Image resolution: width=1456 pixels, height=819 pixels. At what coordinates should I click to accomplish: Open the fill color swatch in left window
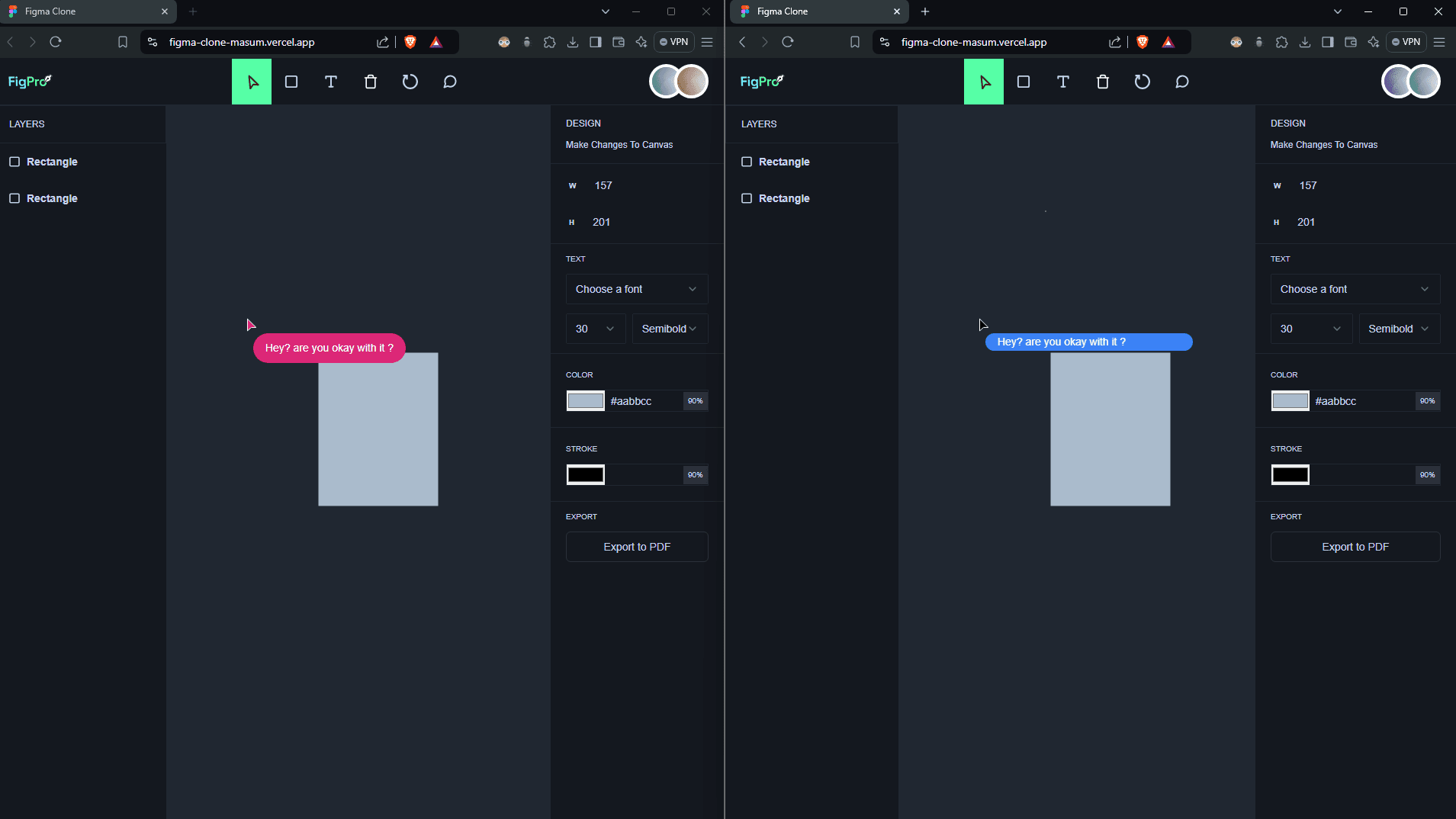click(585, 401)
